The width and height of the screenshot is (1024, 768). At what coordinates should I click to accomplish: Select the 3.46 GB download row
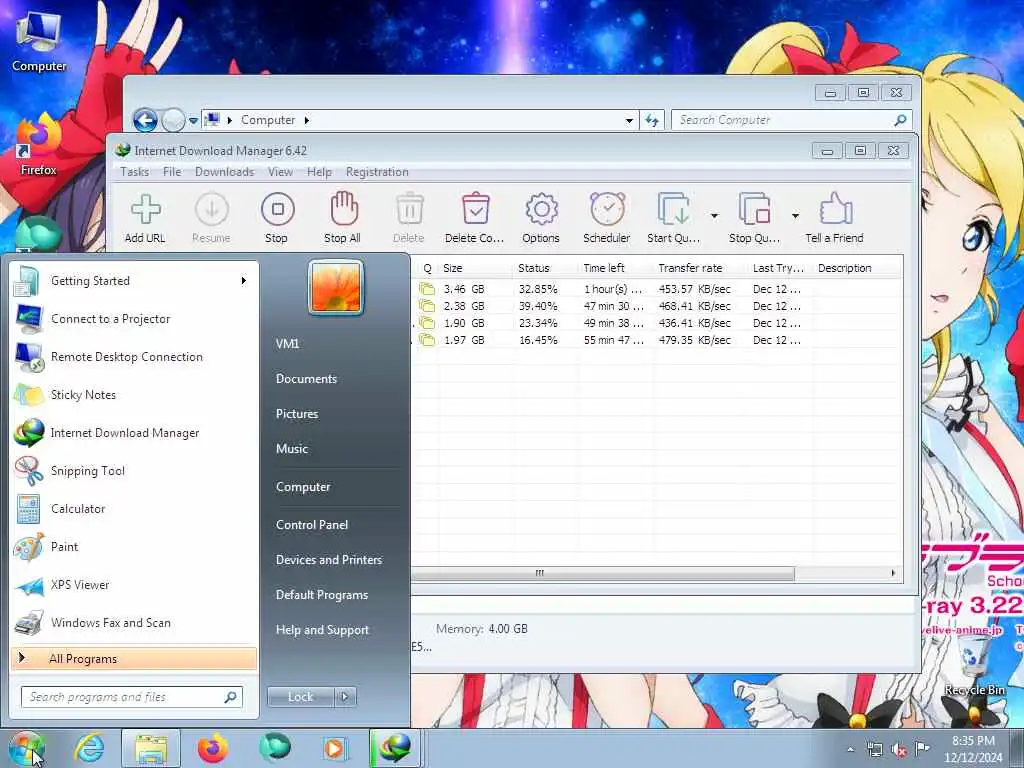pyautogui.click(x=656, y=289)
